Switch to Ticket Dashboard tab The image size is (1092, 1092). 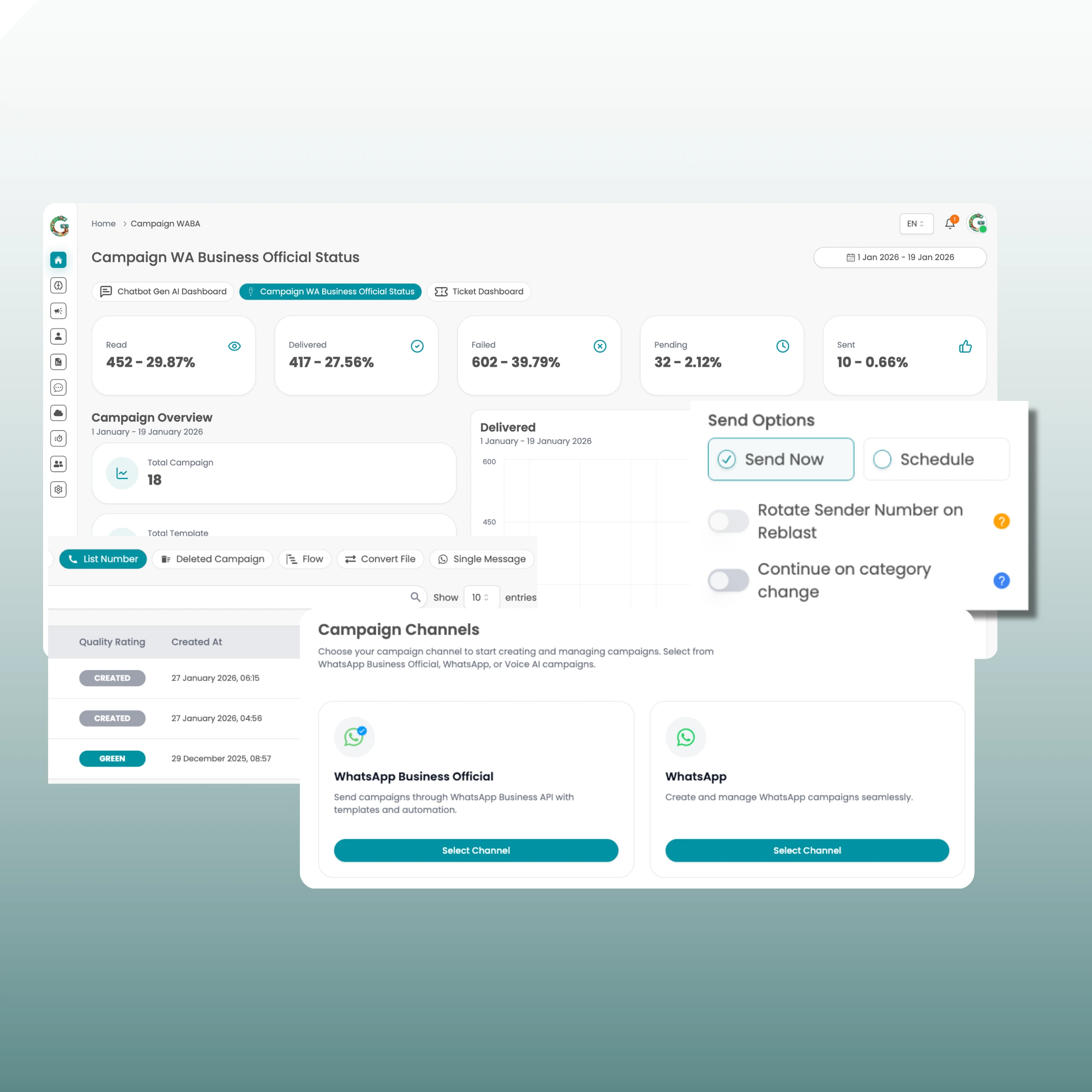[x=479, y=292]
